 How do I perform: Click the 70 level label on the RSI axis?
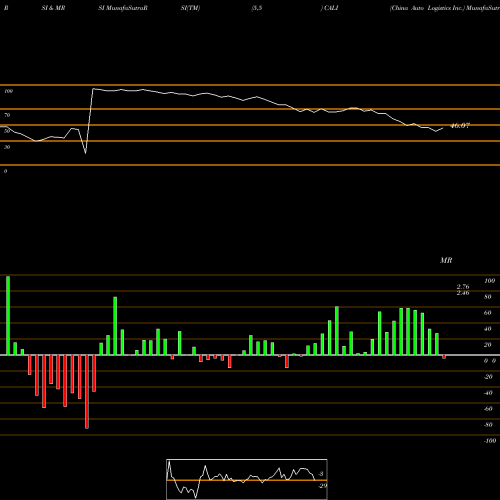click(7, 115)
